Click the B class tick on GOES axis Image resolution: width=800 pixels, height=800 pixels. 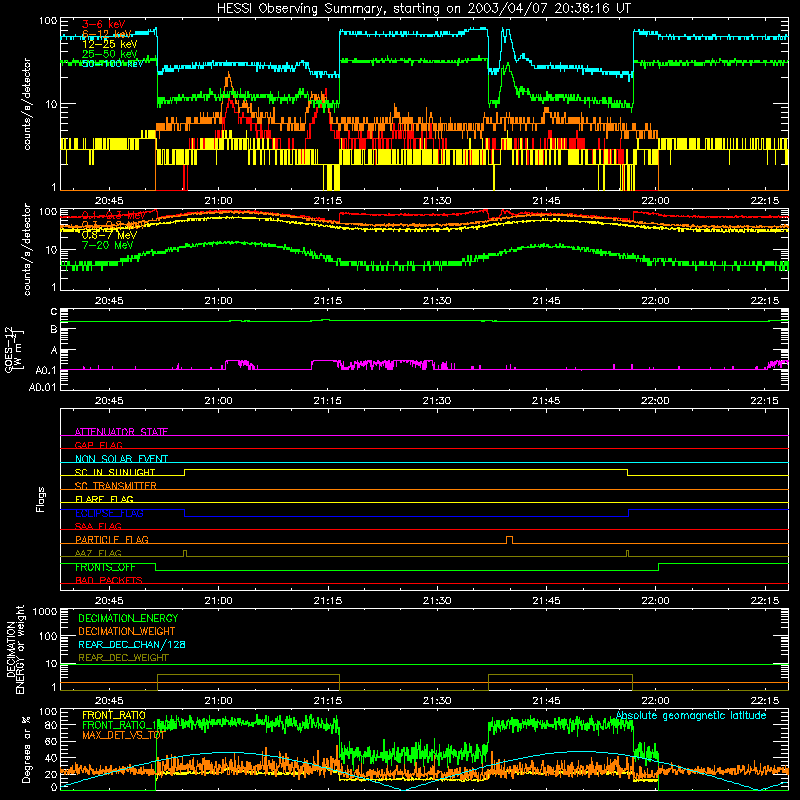(x=54, y=329)
